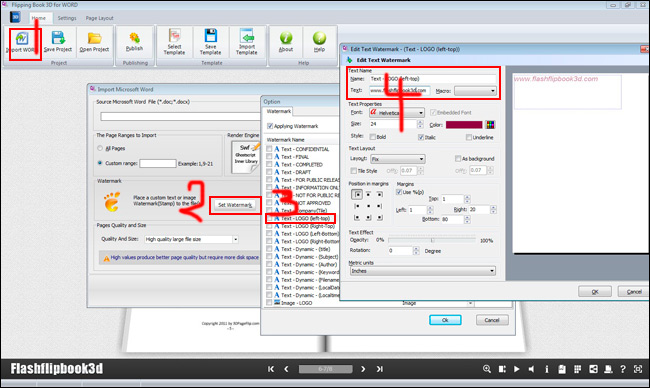Open the Quality And Size dropdown
This screenshot has width=650, height=388.
pyautogui.click(x=192, y=239)
